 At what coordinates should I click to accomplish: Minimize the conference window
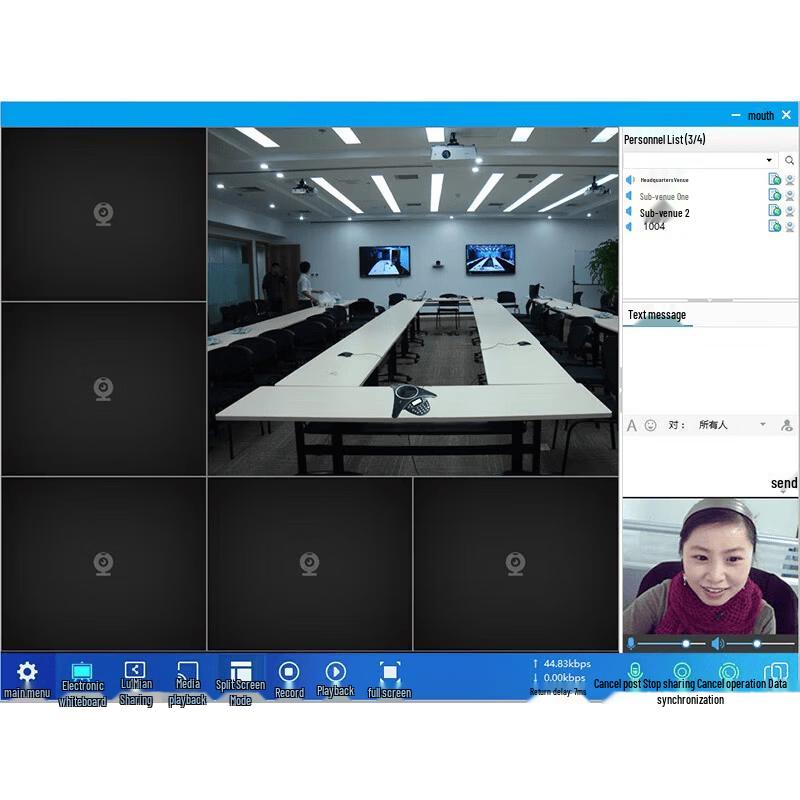click(736, 115)
